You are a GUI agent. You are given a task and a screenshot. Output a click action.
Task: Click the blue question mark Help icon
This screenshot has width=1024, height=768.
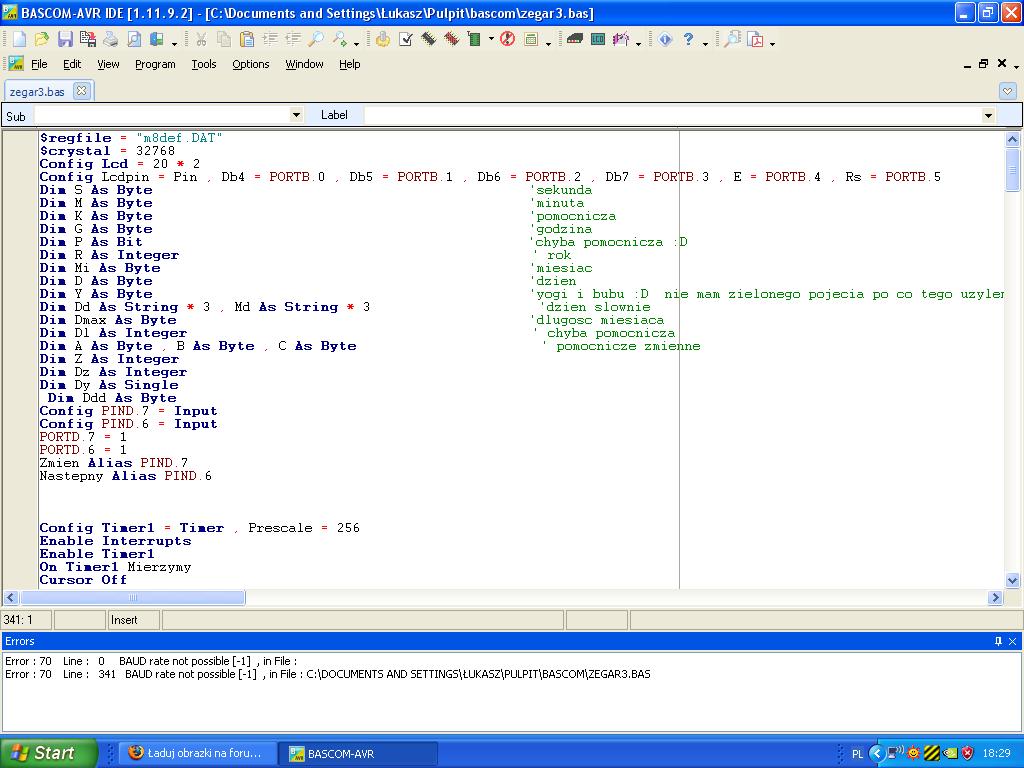click(x=688, y=39)
